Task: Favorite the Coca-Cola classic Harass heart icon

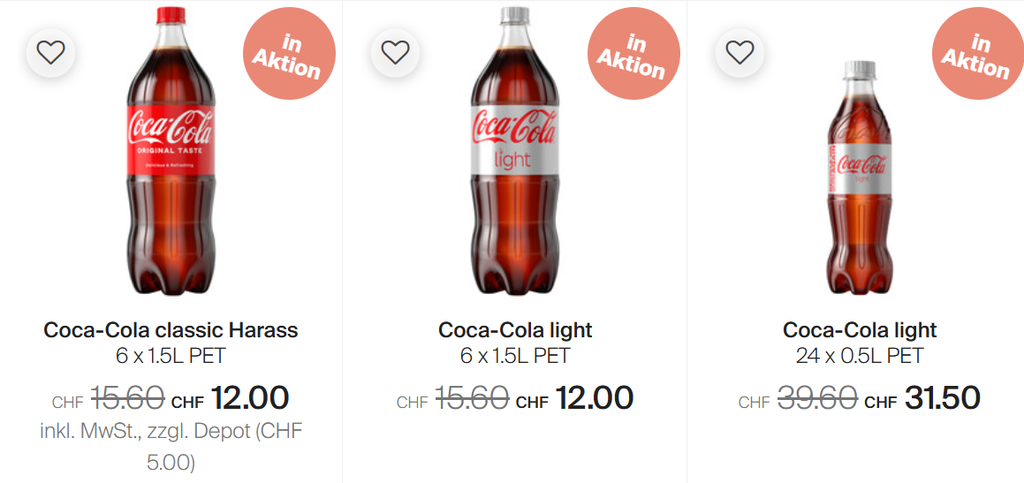Action: coord(51,52)
